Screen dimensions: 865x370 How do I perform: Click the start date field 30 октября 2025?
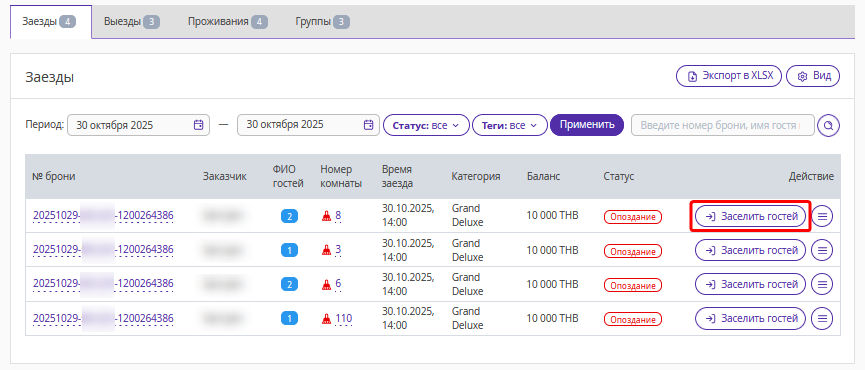[138, 125]
